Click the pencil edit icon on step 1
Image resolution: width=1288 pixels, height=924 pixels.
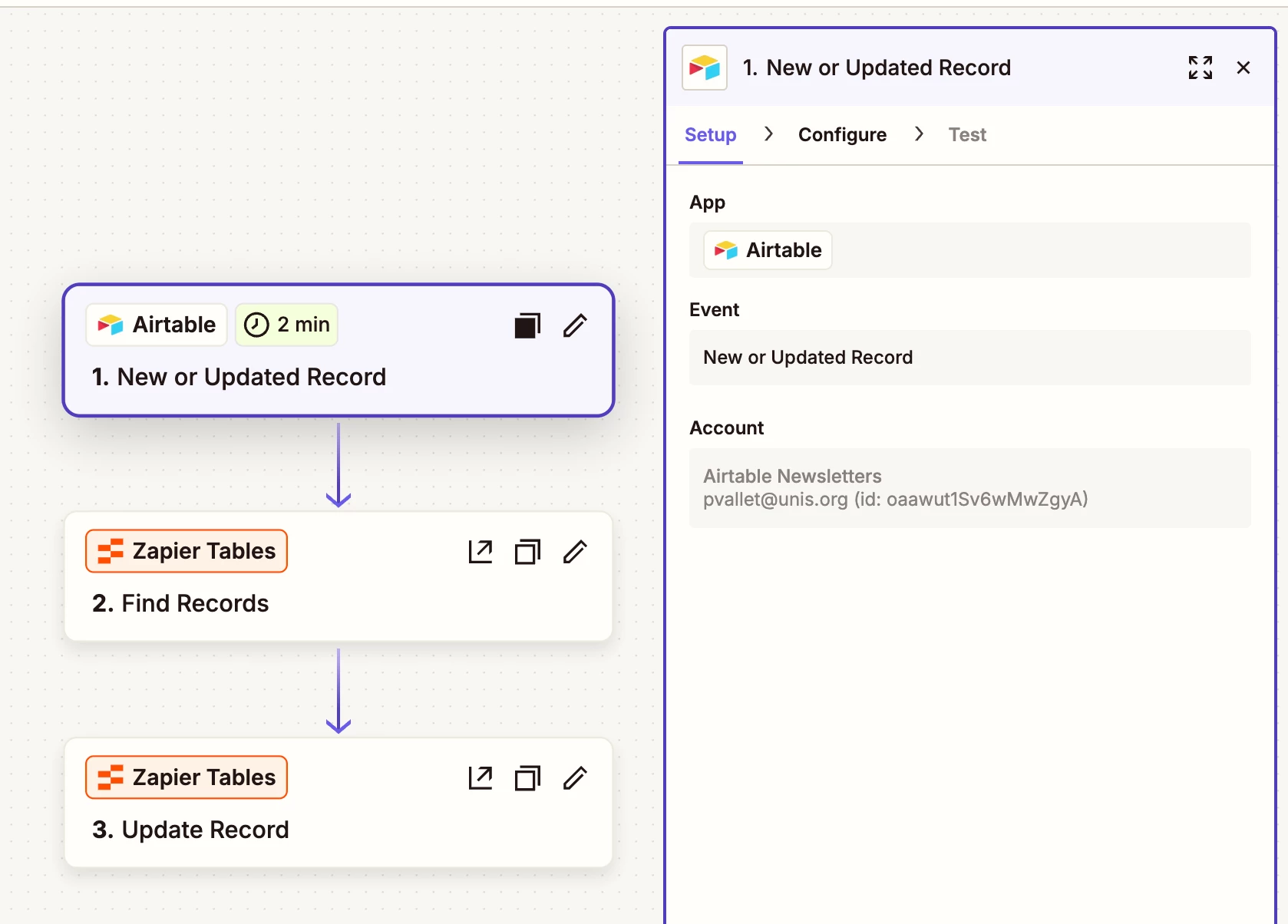click(575, 325)
